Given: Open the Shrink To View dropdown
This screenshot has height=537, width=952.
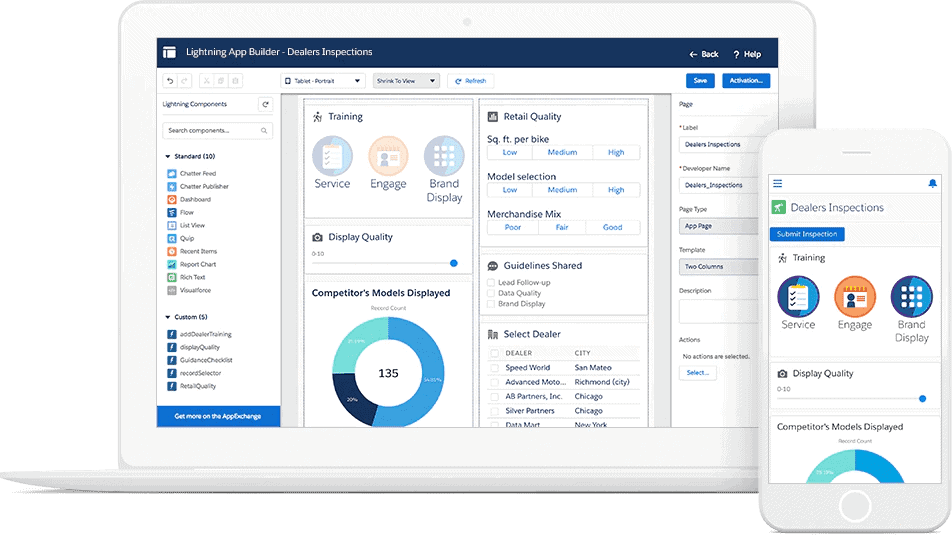Looking at the screenshot, I should click(406, 81).
